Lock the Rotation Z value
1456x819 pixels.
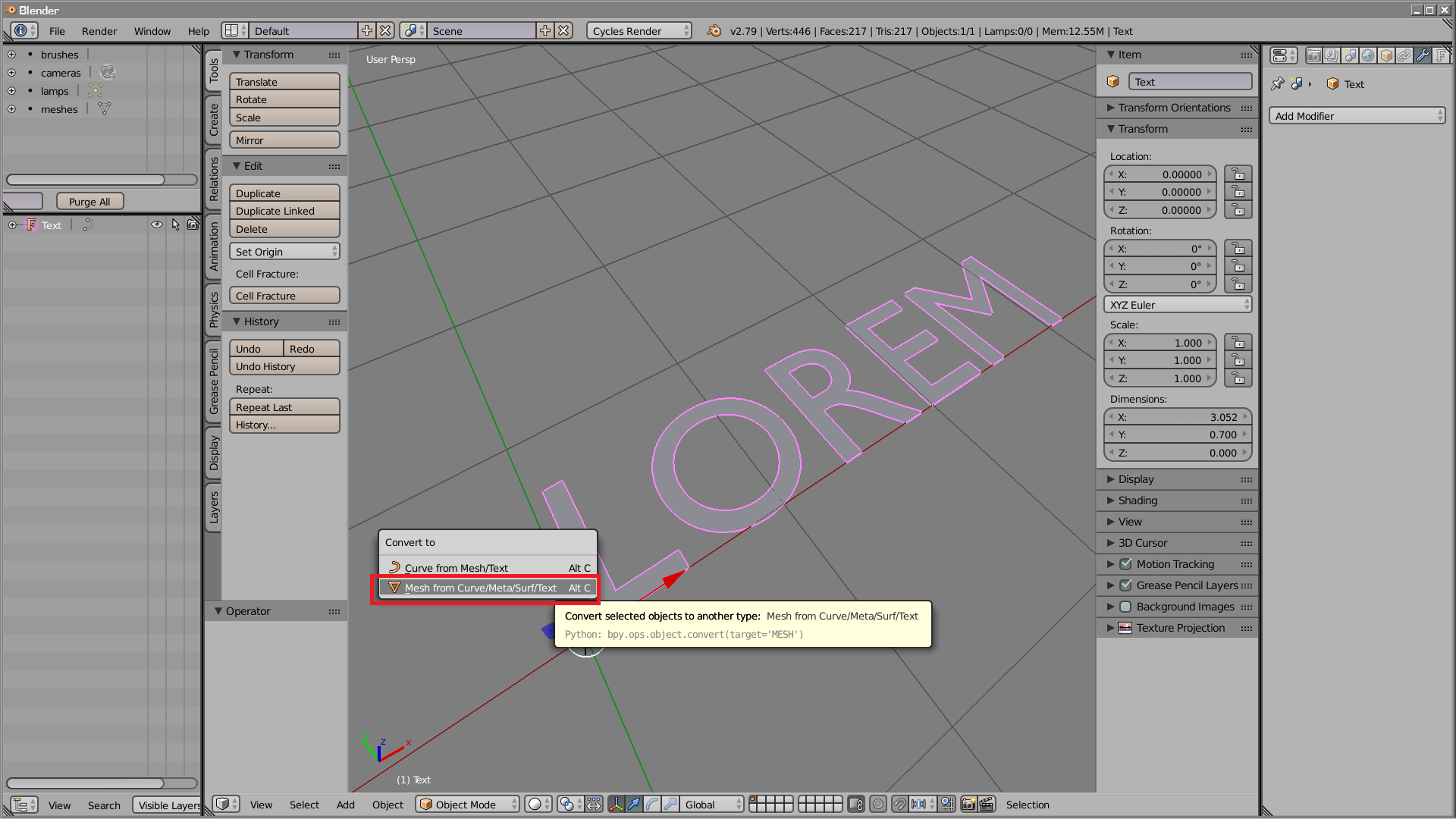tap(1238, 284)
